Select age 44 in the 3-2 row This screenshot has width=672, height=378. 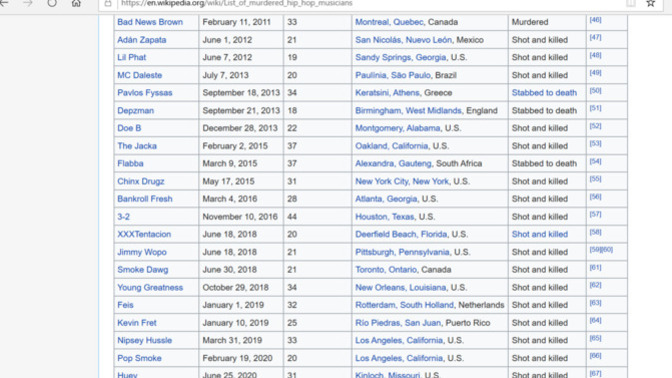pos(292,216)
